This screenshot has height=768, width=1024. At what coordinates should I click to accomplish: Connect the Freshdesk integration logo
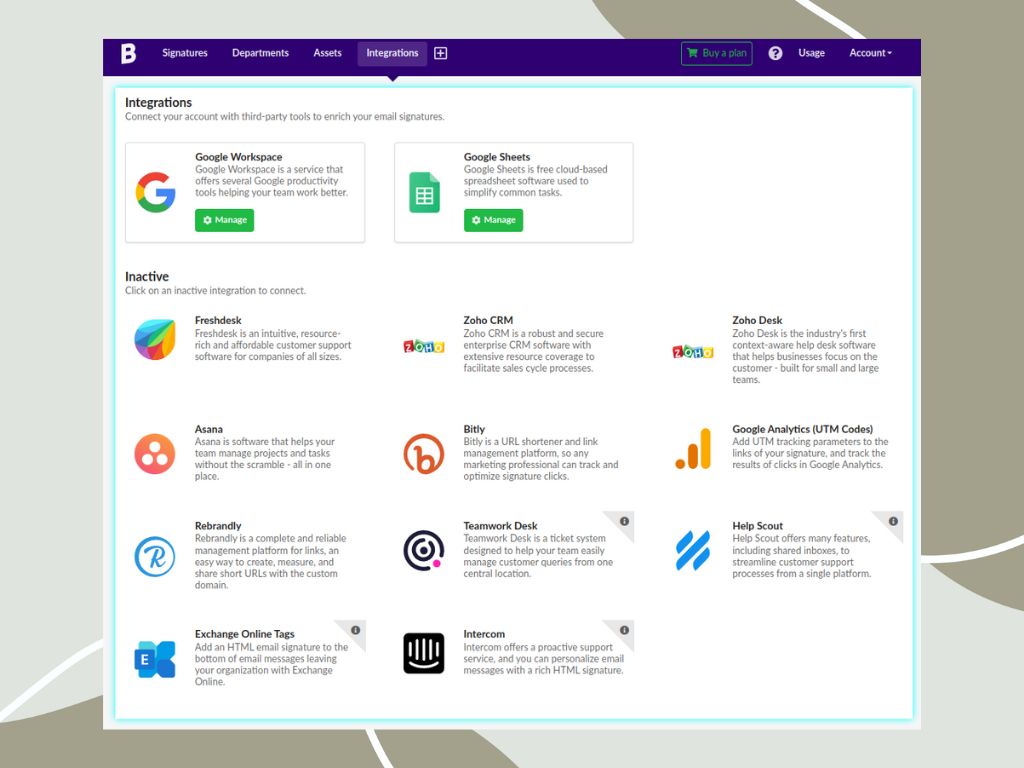point(155,341)
